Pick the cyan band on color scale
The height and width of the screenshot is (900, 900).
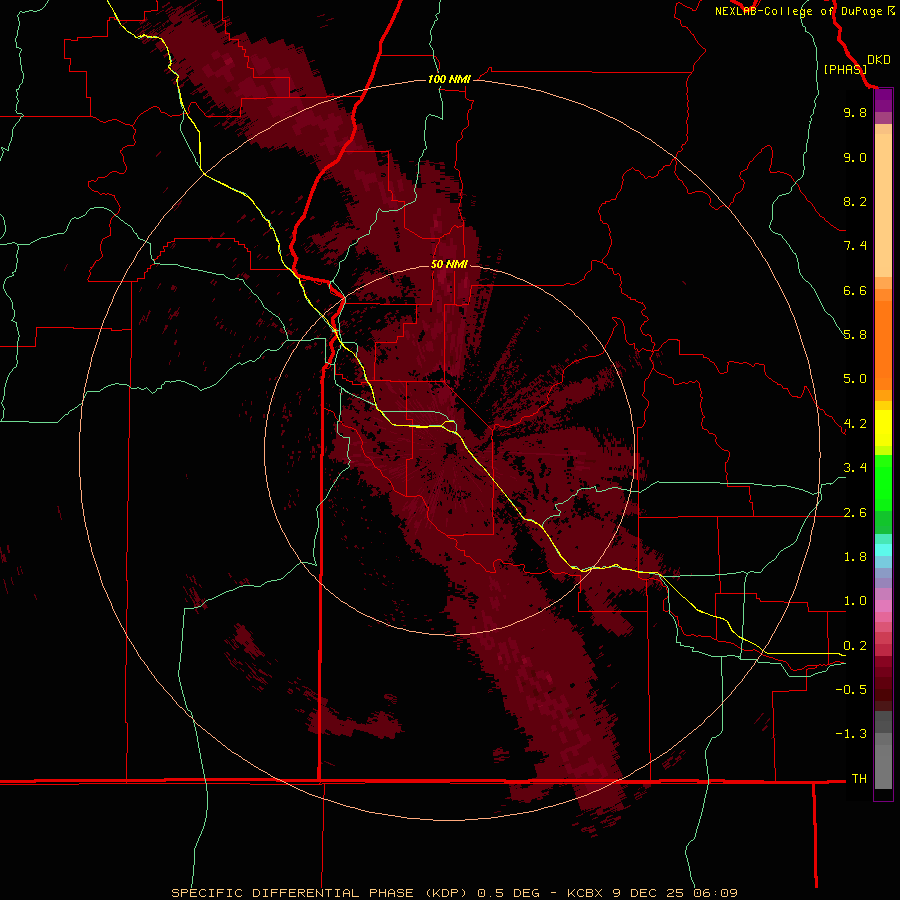tap(883, 550)
